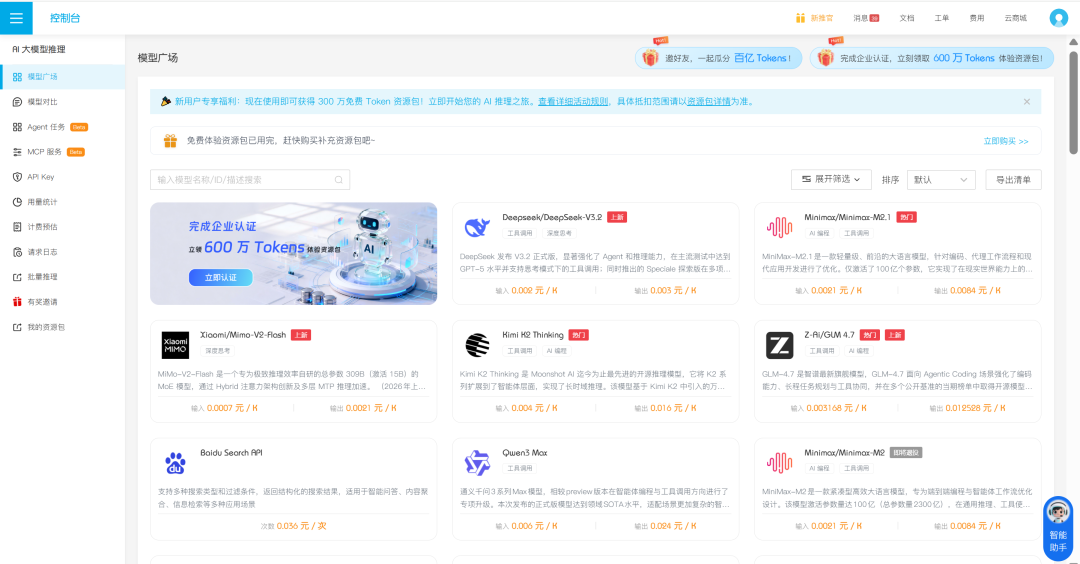Click the gift icon beside 免费体验资源包已用完
Viewport: 1080px width, 564px height.
(170, 140)
